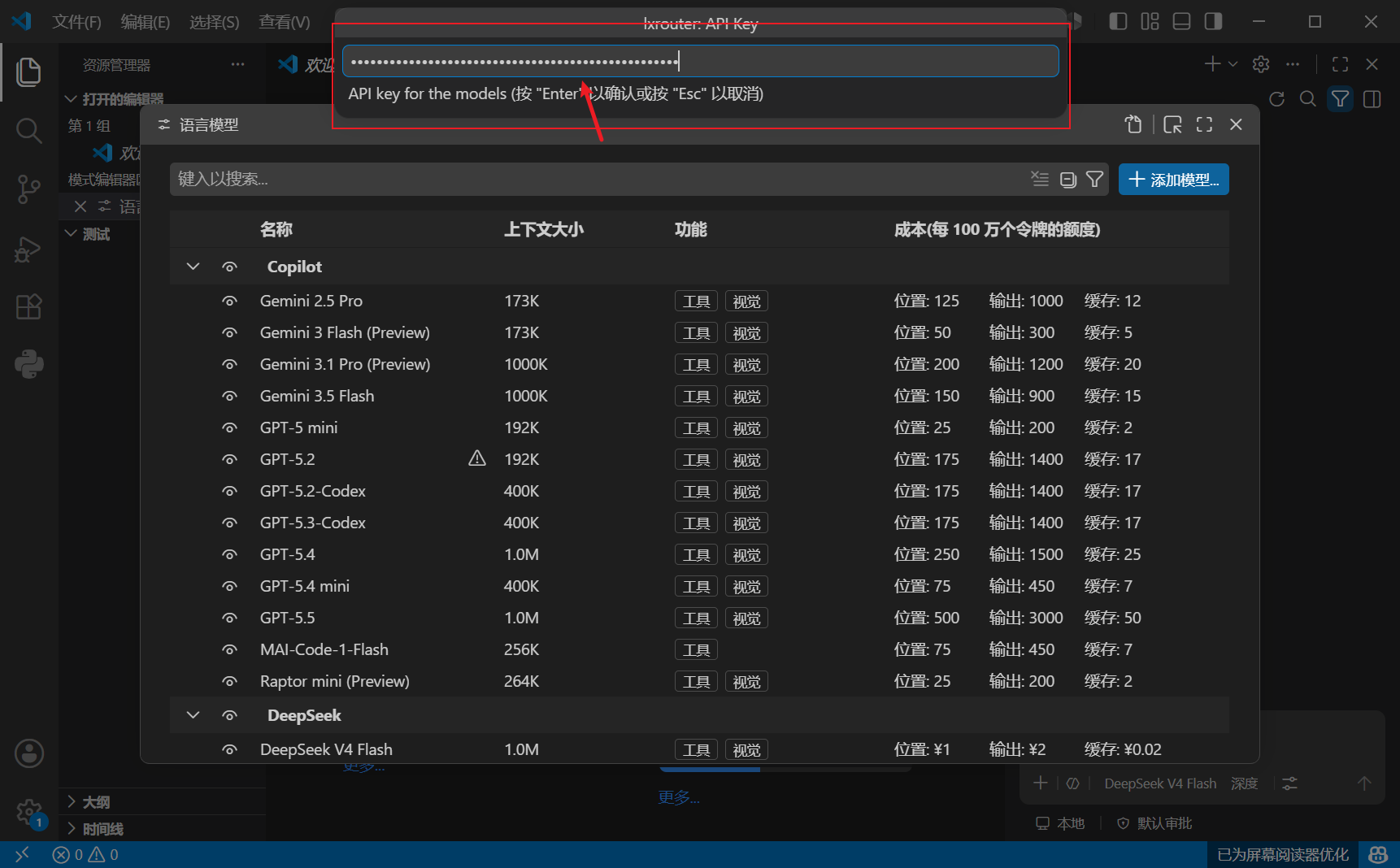Open the Source Control view
The image size is (1400, 868).
28,189
